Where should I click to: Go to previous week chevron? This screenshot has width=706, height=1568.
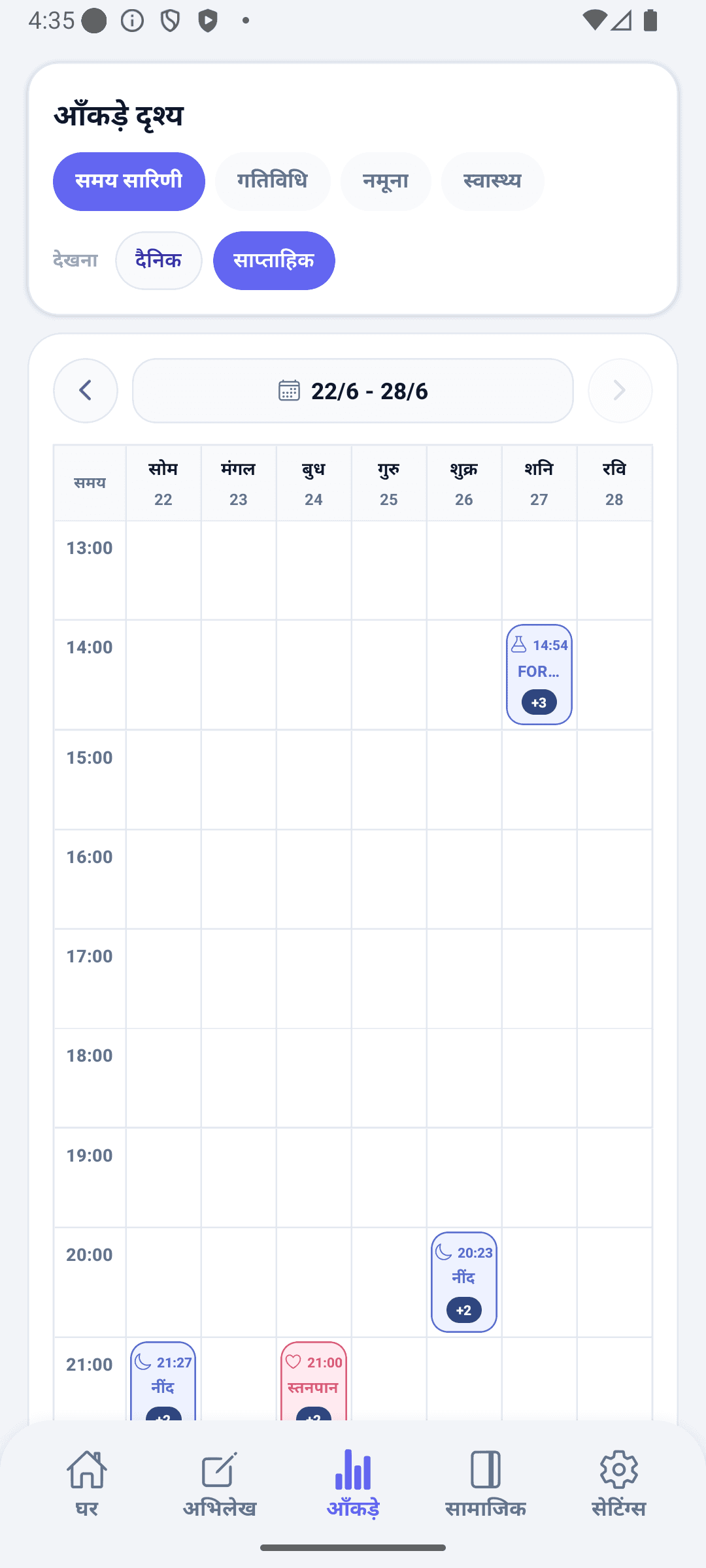pos(86,391)
